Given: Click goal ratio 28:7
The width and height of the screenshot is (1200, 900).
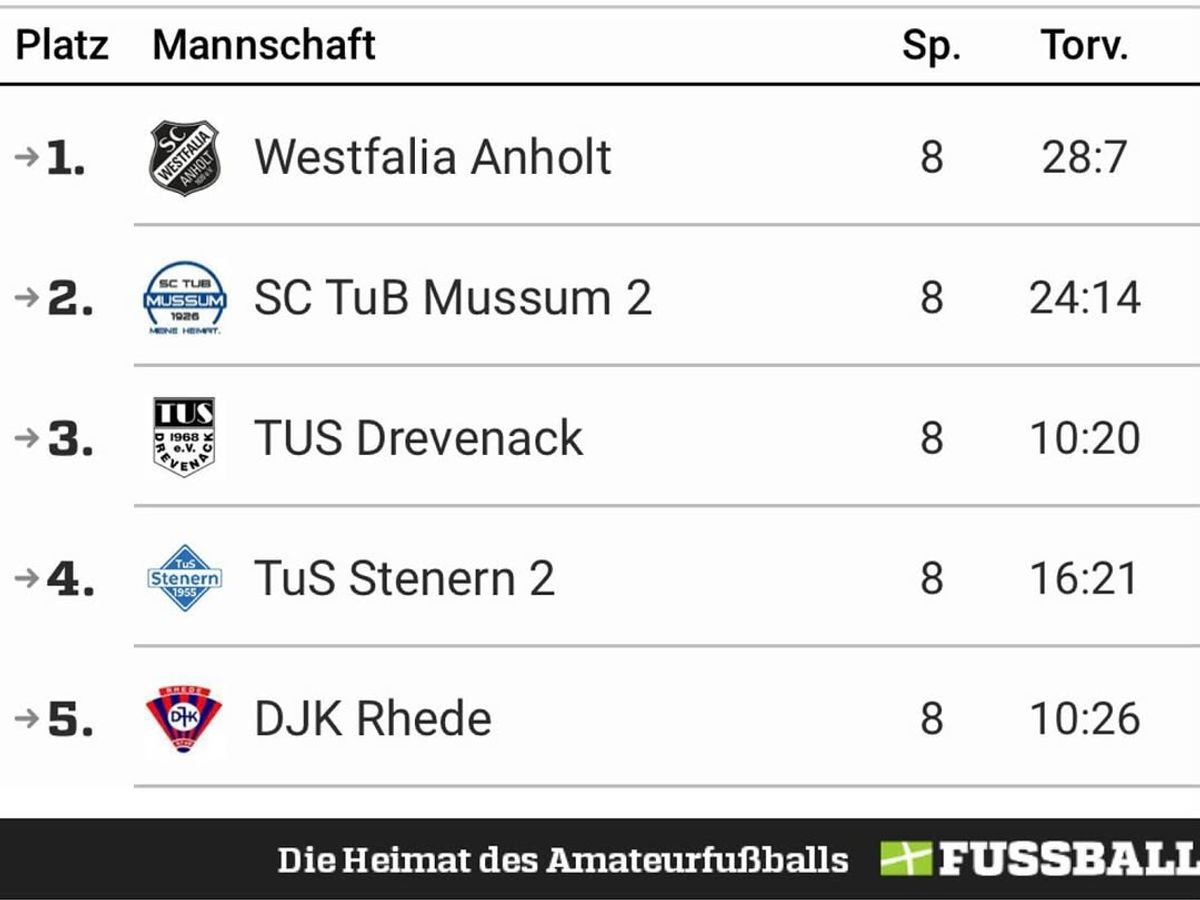Looking at the screenshot, I should point(1085,157).
